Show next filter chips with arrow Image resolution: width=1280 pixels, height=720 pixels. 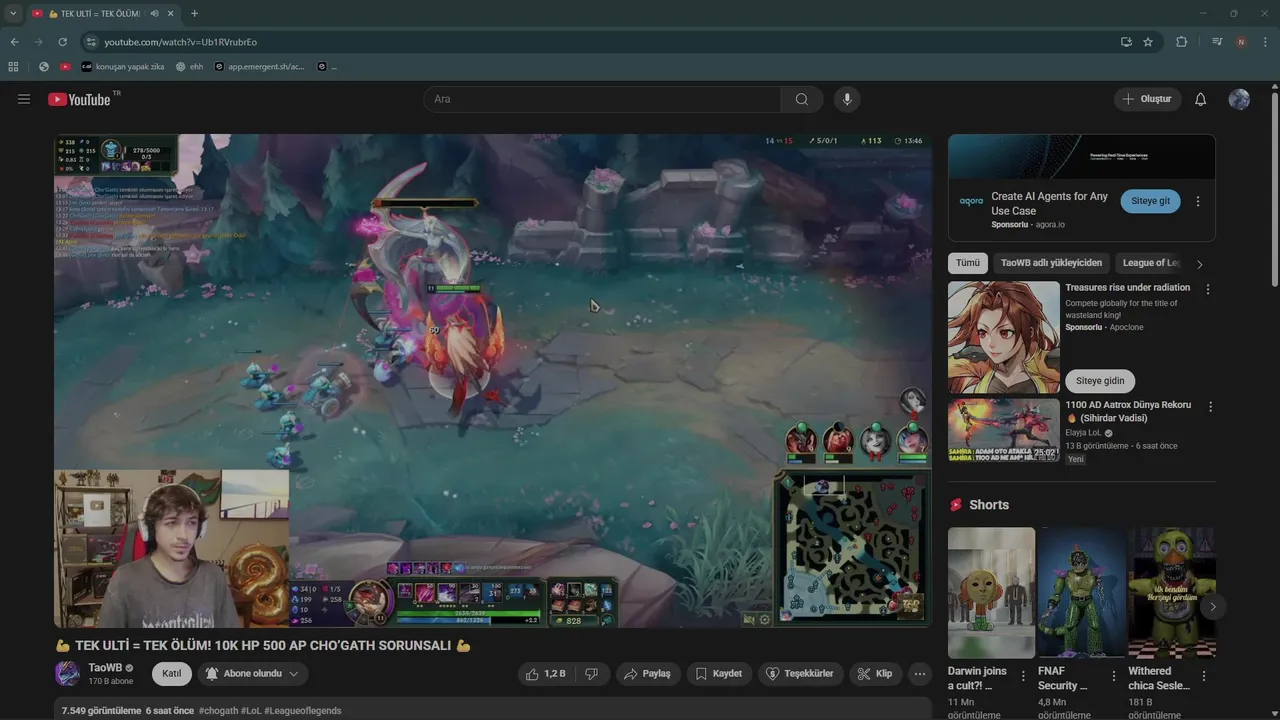coord(1200,264)
